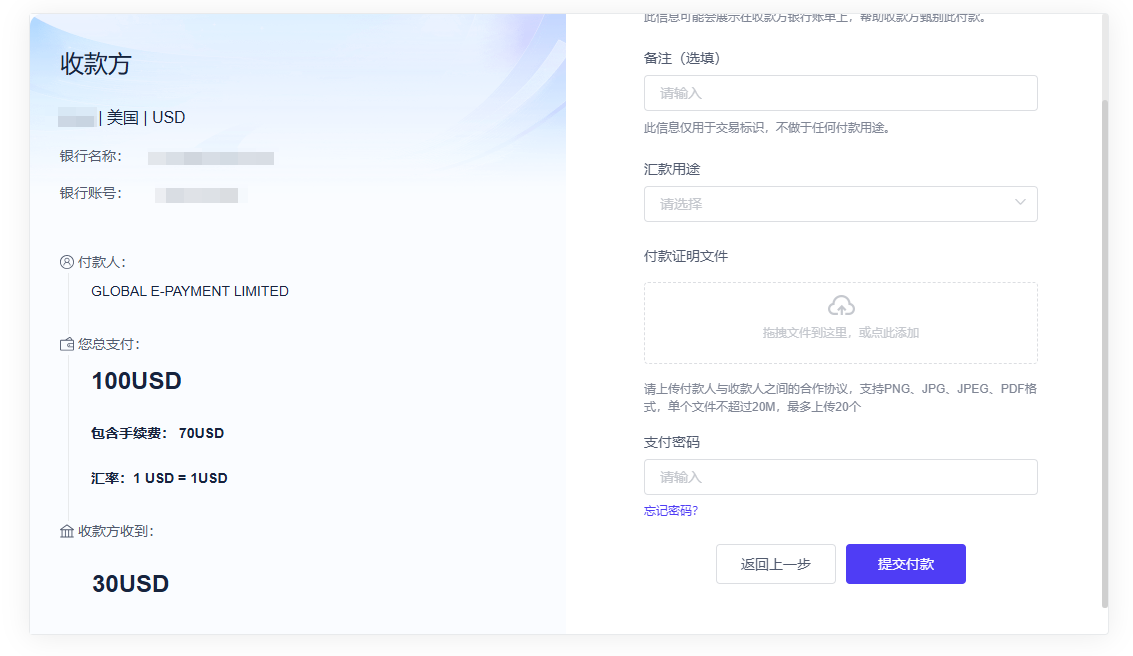Click the 忘记密码? link
Image resolution: width=1133 pixels, height=656 pixels.
671,511
